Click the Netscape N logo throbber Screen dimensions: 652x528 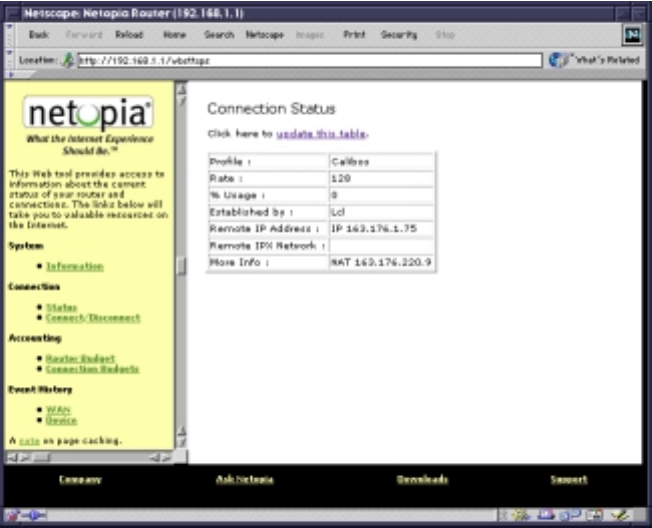tap(632, 35)
